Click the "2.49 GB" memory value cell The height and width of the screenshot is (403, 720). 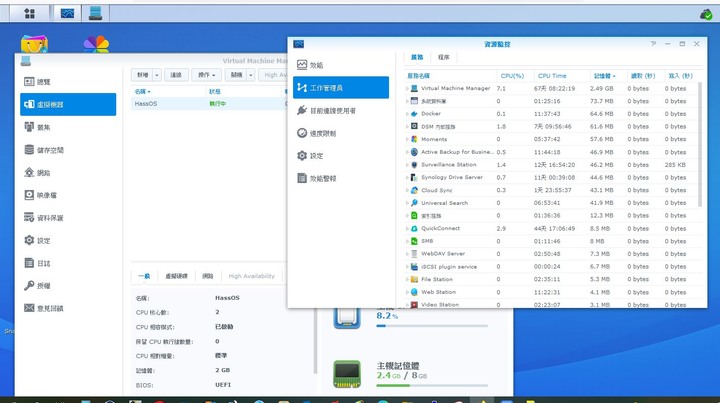[602, 88]
